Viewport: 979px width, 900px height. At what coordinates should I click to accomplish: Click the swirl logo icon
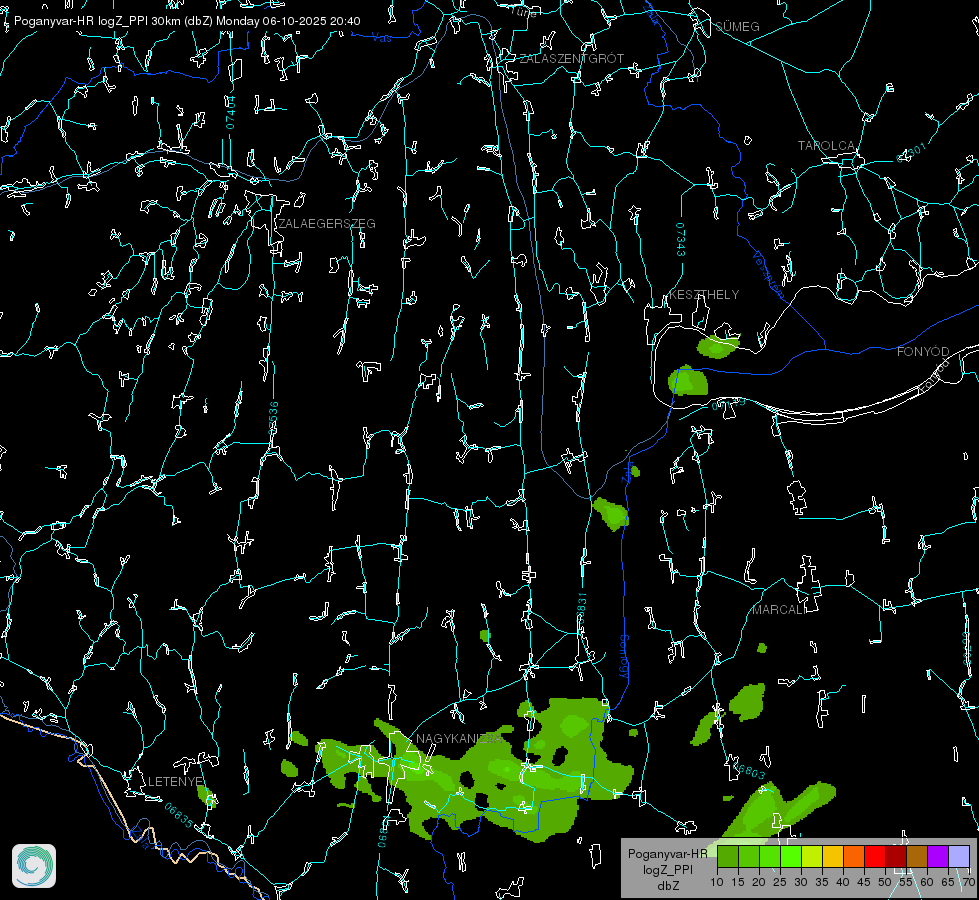click(x=34, y=866)
